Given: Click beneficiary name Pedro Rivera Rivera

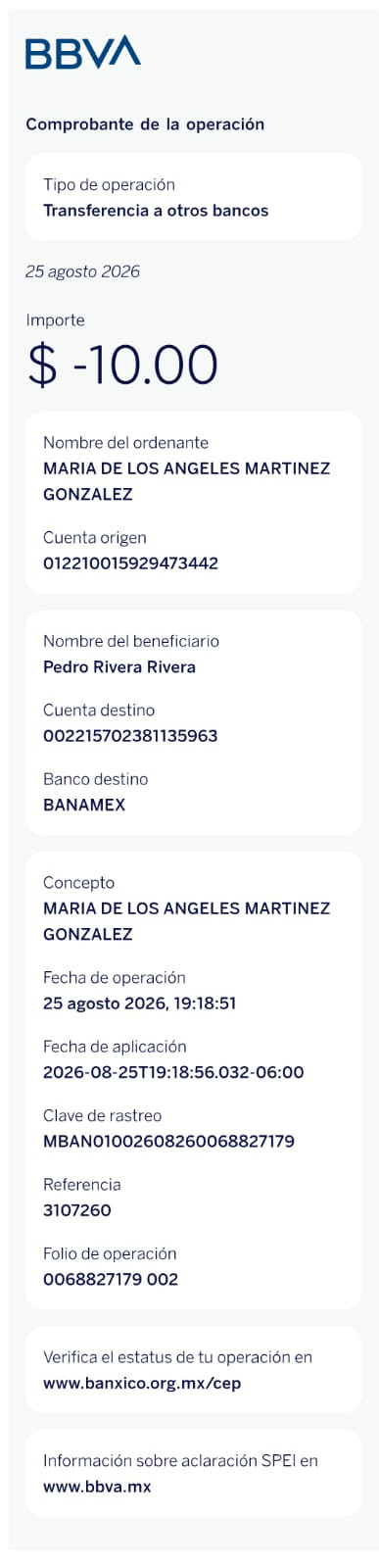Looking at the screenshot, I should point(119,667).
